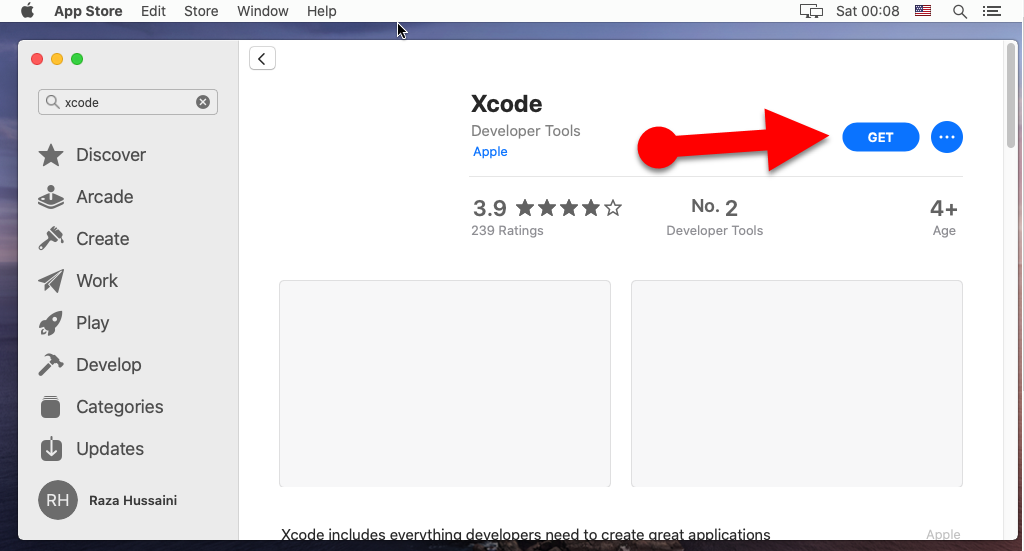Image resolution: width=1024 pixels, height=551 pixels.
Task: Click the No. 2 ranking
Action: (714, 207)
